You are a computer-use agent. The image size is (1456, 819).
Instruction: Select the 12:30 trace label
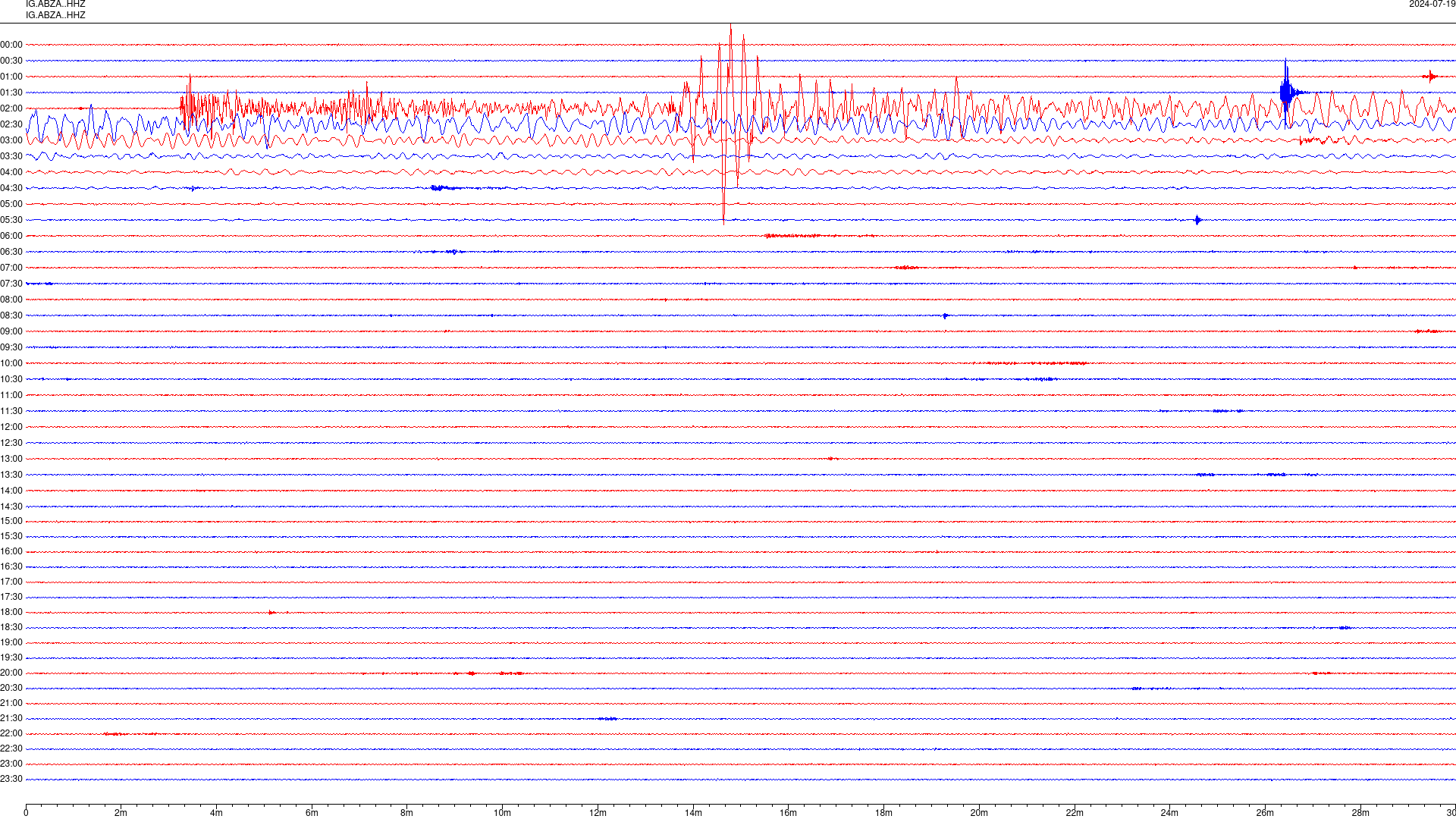pyautogui.click(x=11, y=443)
